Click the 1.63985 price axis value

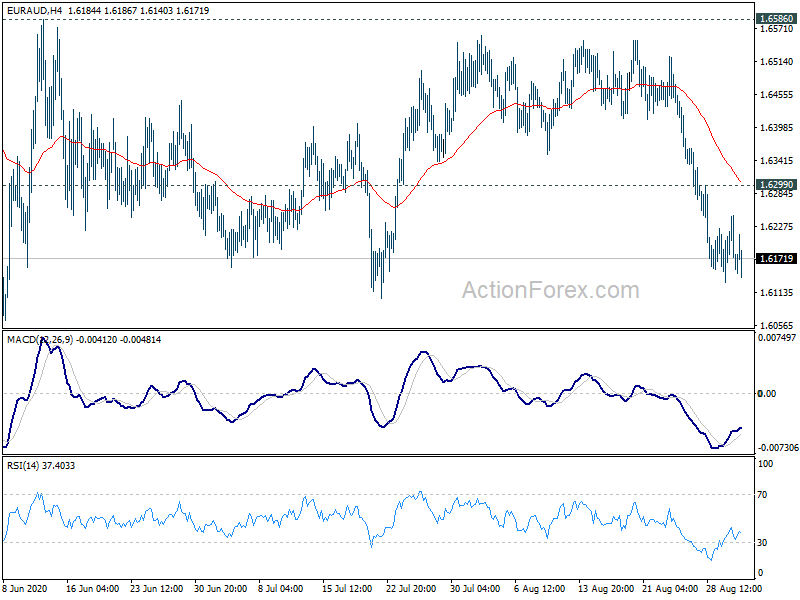click(x=777, y=128)
